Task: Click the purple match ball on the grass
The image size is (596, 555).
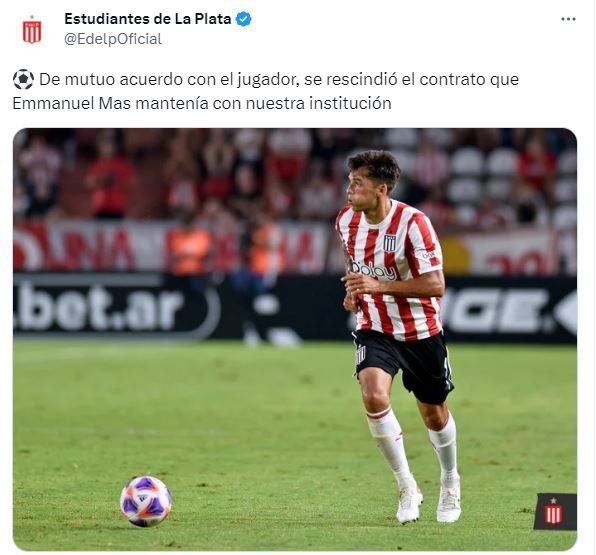Action: tap(146, 501)
